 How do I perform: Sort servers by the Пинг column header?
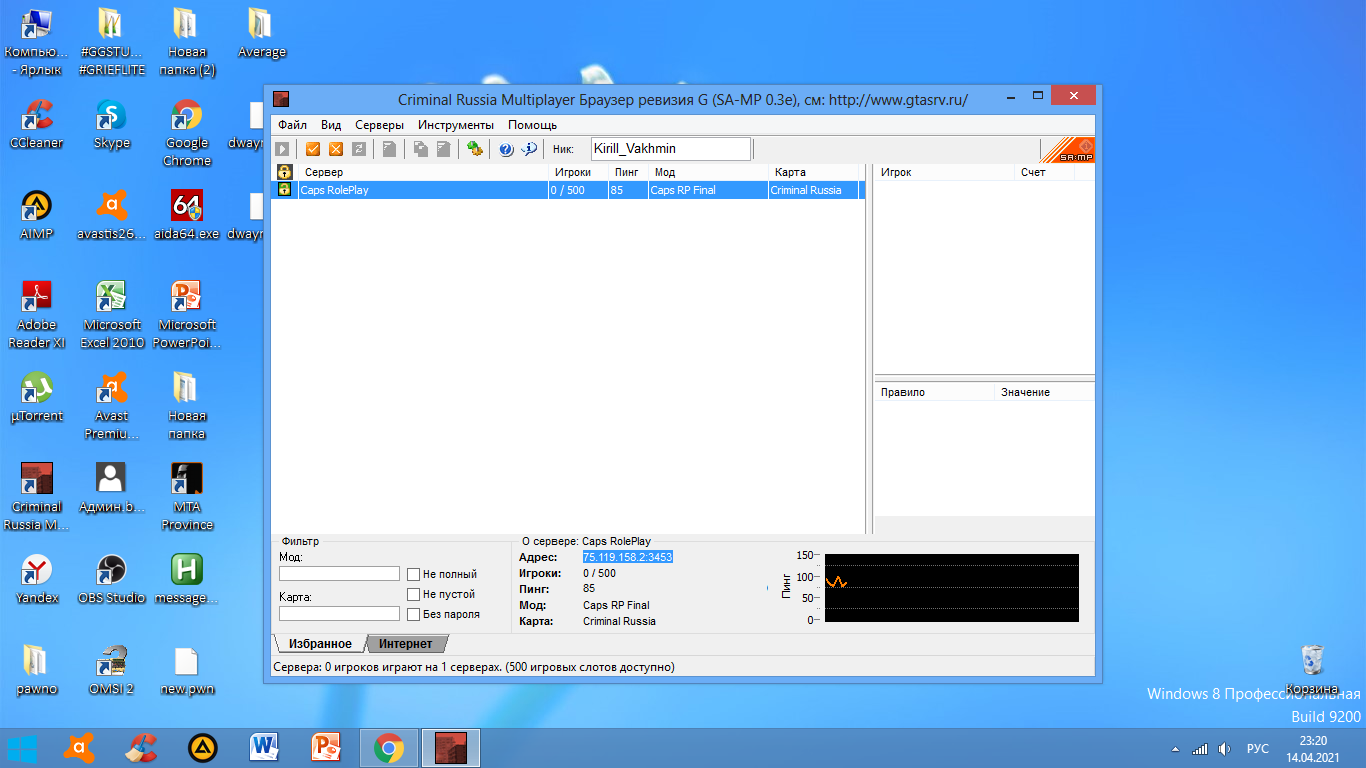coord(628,172)
